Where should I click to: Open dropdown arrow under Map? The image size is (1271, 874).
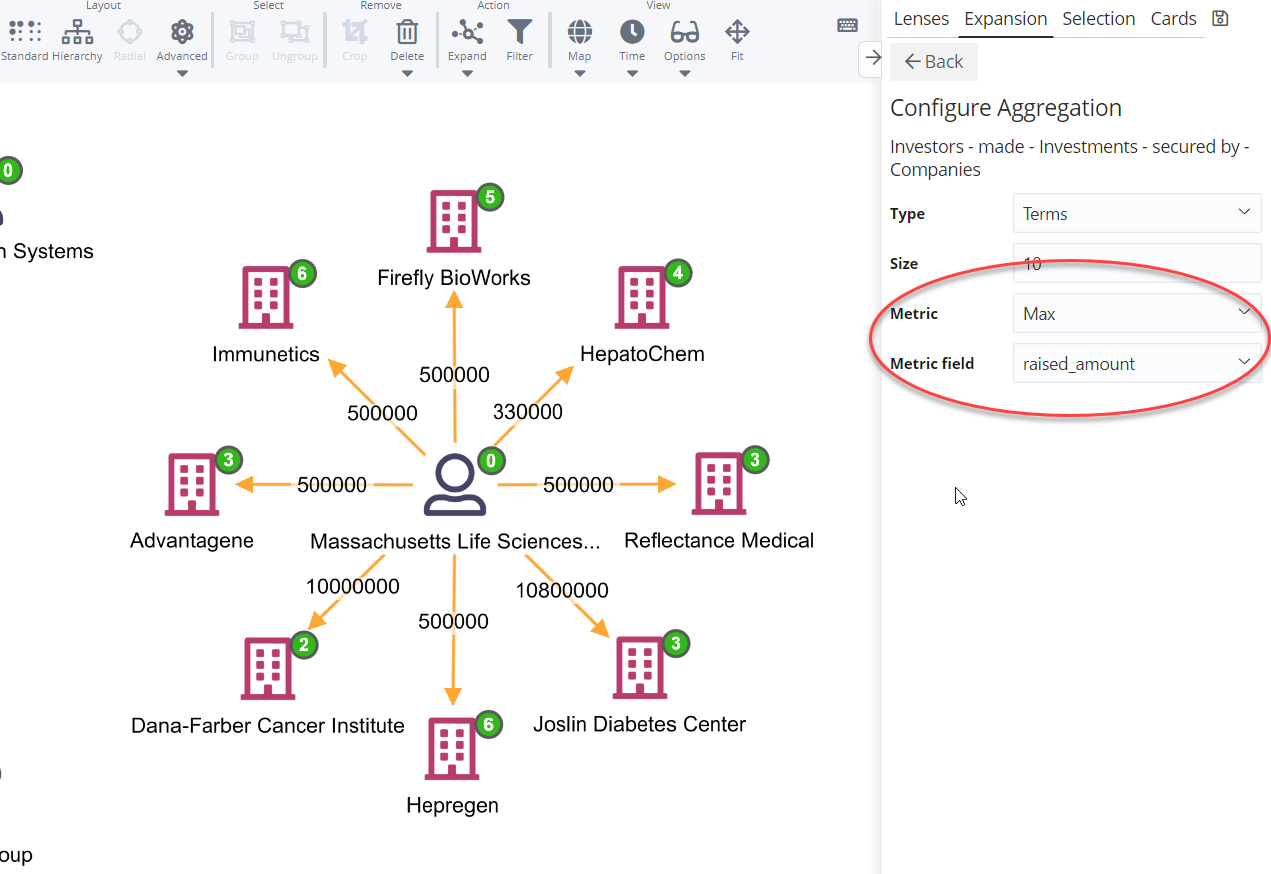pos(580,73)
